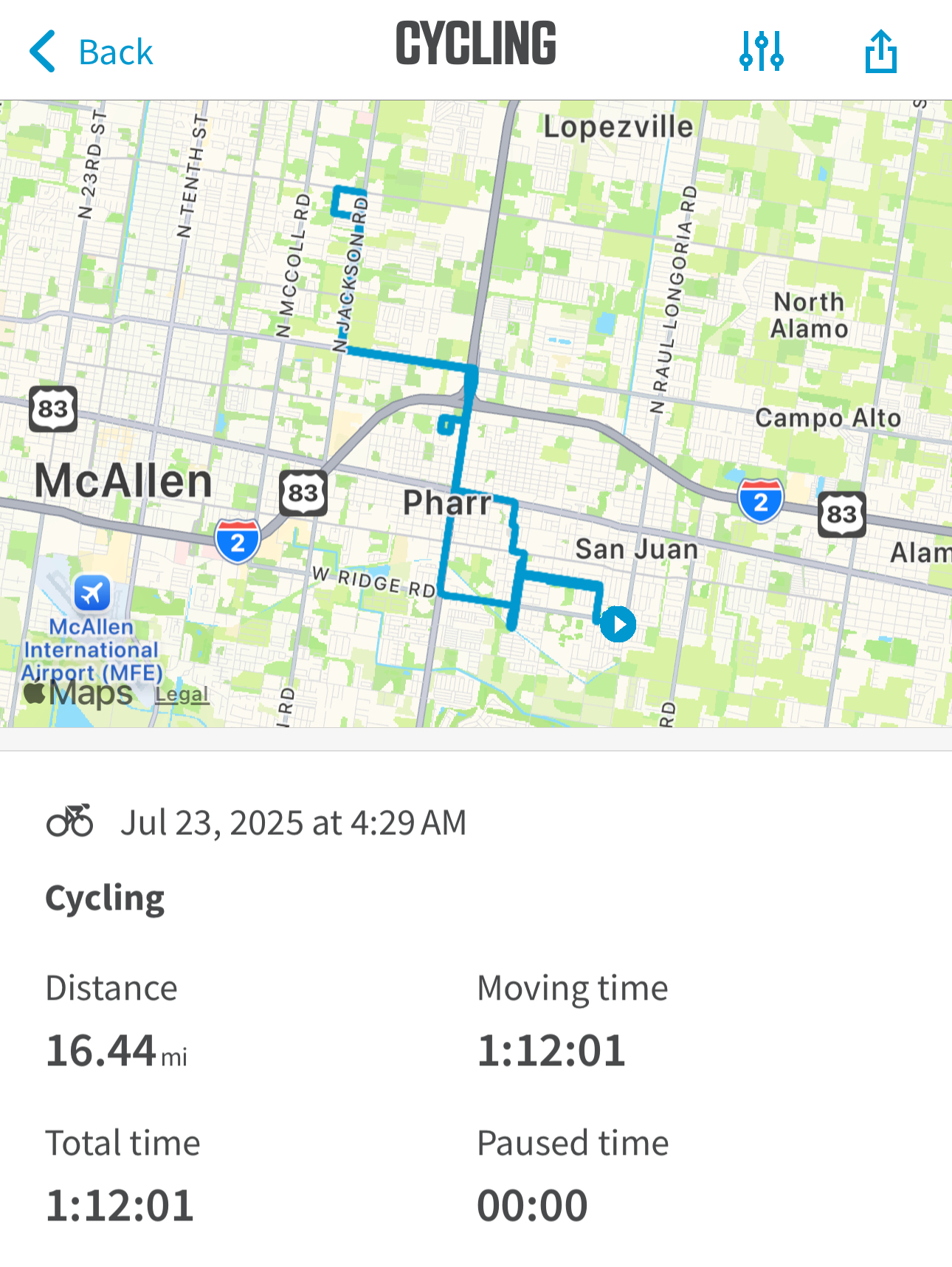Open the sliders adjustment settings icon
952x1267 pixels.
[762, 52]
